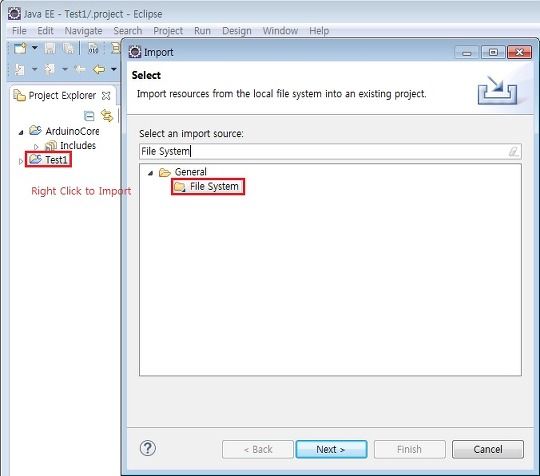This screenshot has width=540, height=476.
Task: Open the Help menu
Action: (319, 31)
